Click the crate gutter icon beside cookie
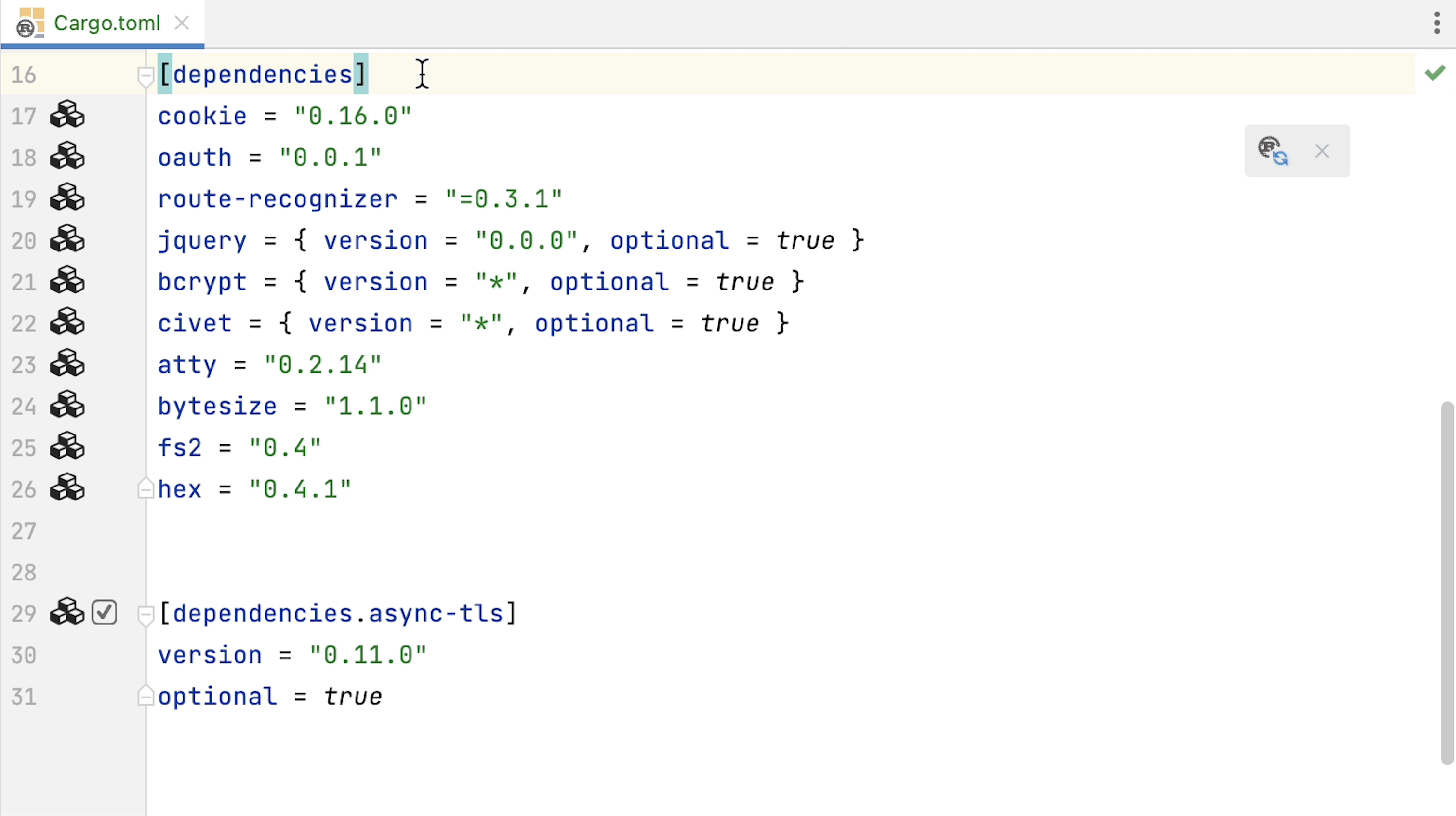 (67, 115)
